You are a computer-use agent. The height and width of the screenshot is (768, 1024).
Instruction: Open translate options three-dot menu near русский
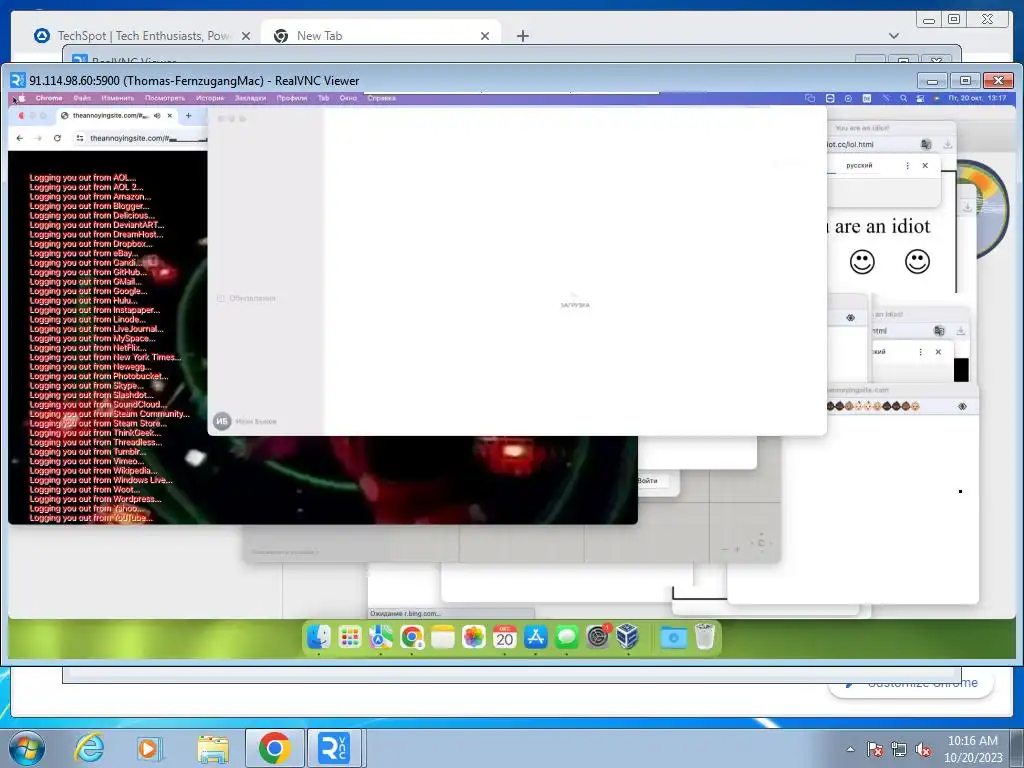click(907, 165)
